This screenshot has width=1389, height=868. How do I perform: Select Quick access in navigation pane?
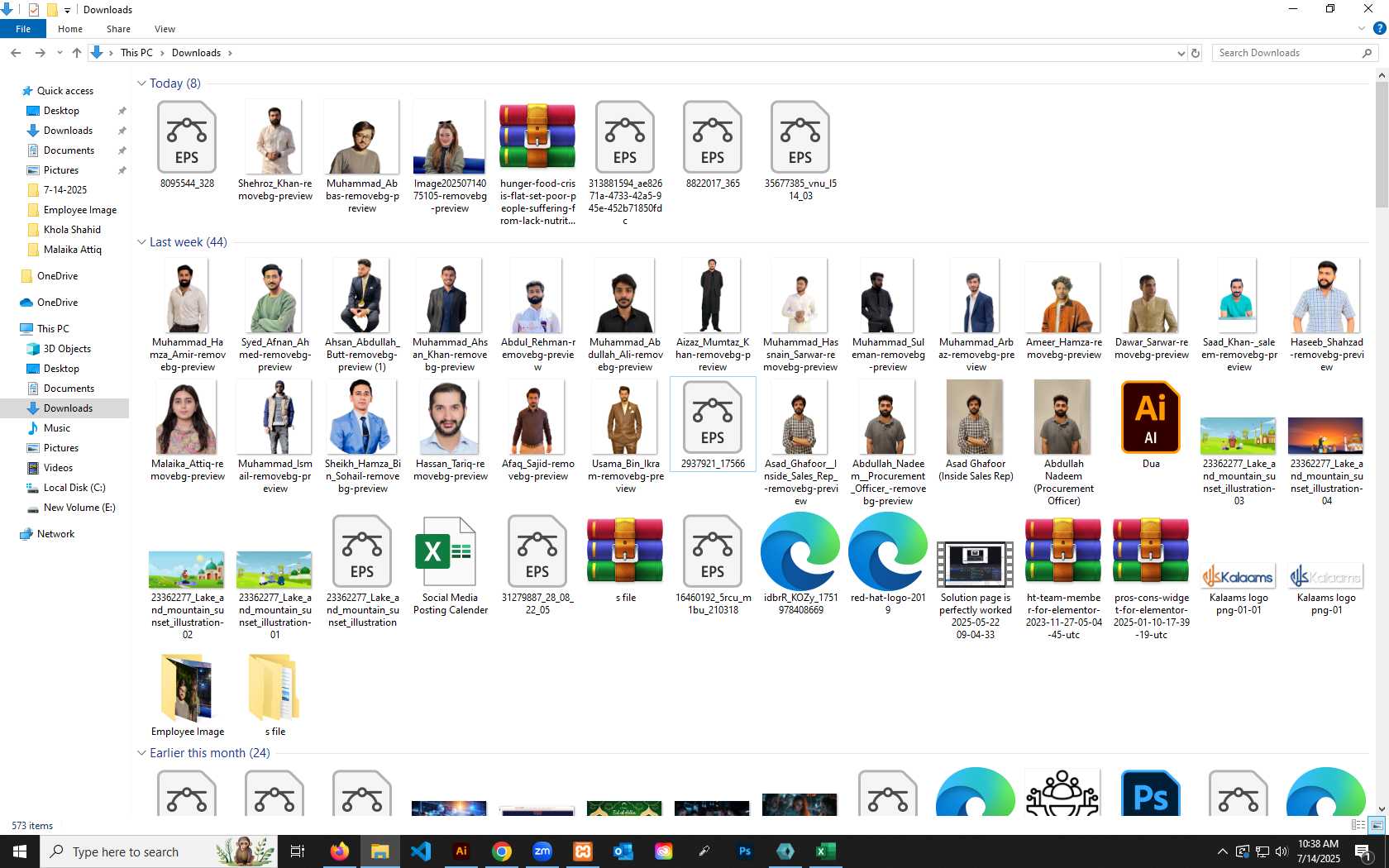tap(65, 91)
